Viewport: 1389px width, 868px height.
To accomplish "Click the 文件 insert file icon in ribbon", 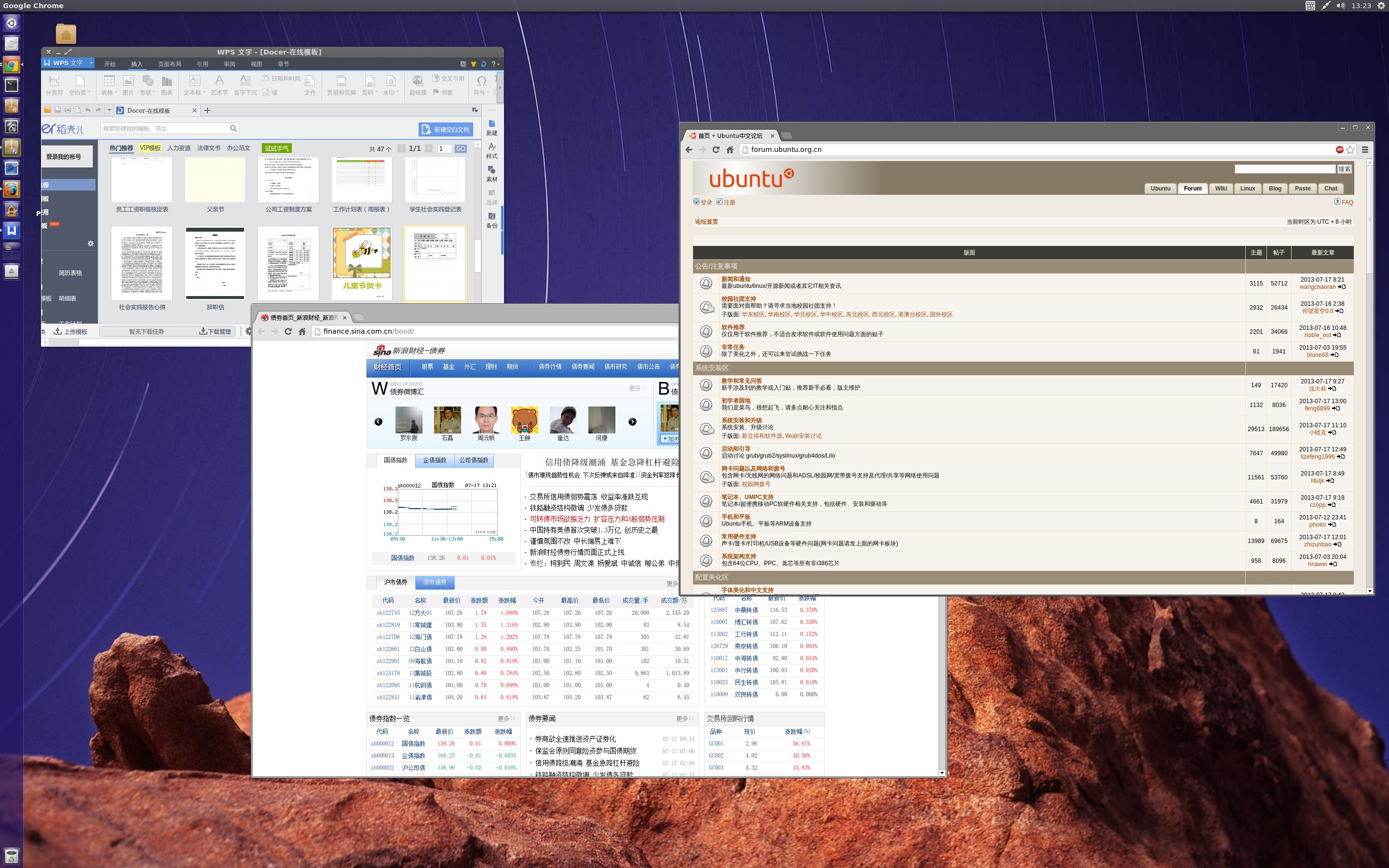I will click(x=310, y=81).
